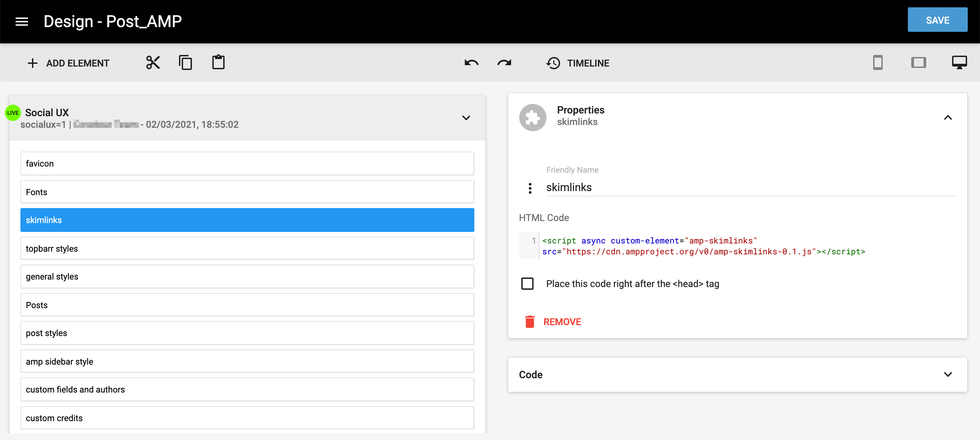Undo the last change
Viewport: 980px width, 440px height.
tap(471, 63)
